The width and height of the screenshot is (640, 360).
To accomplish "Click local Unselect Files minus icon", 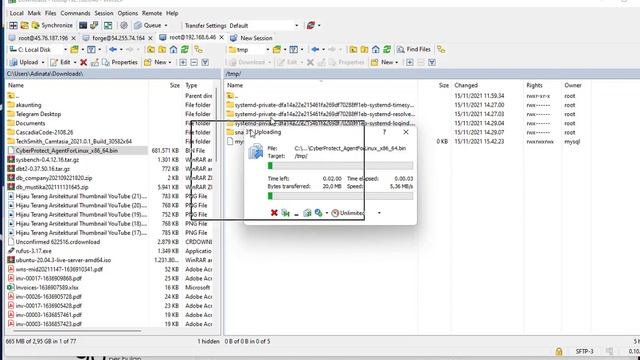I will 194,62.
